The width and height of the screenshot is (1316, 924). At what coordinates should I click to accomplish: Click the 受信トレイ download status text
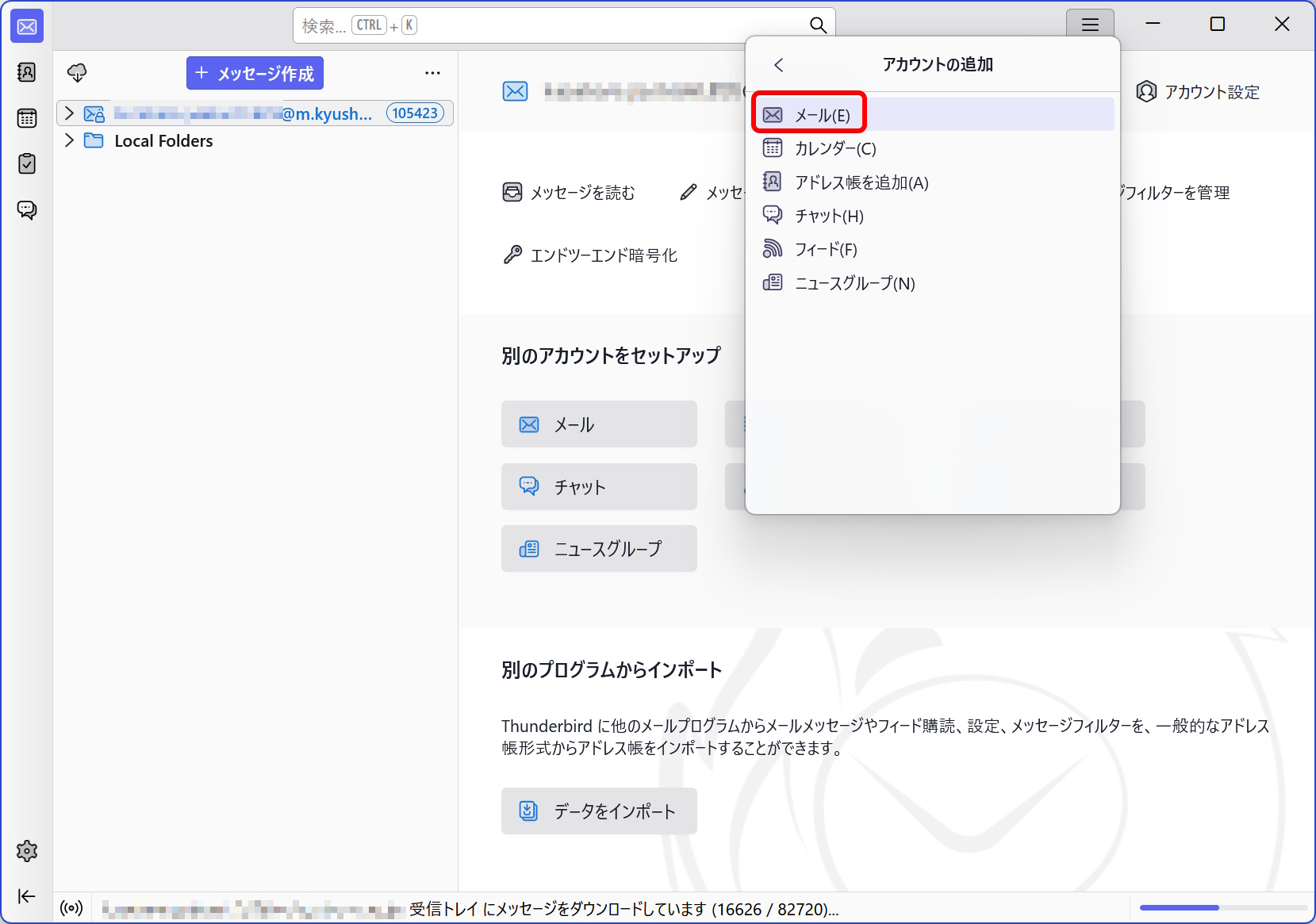click(x=623, y=909)
